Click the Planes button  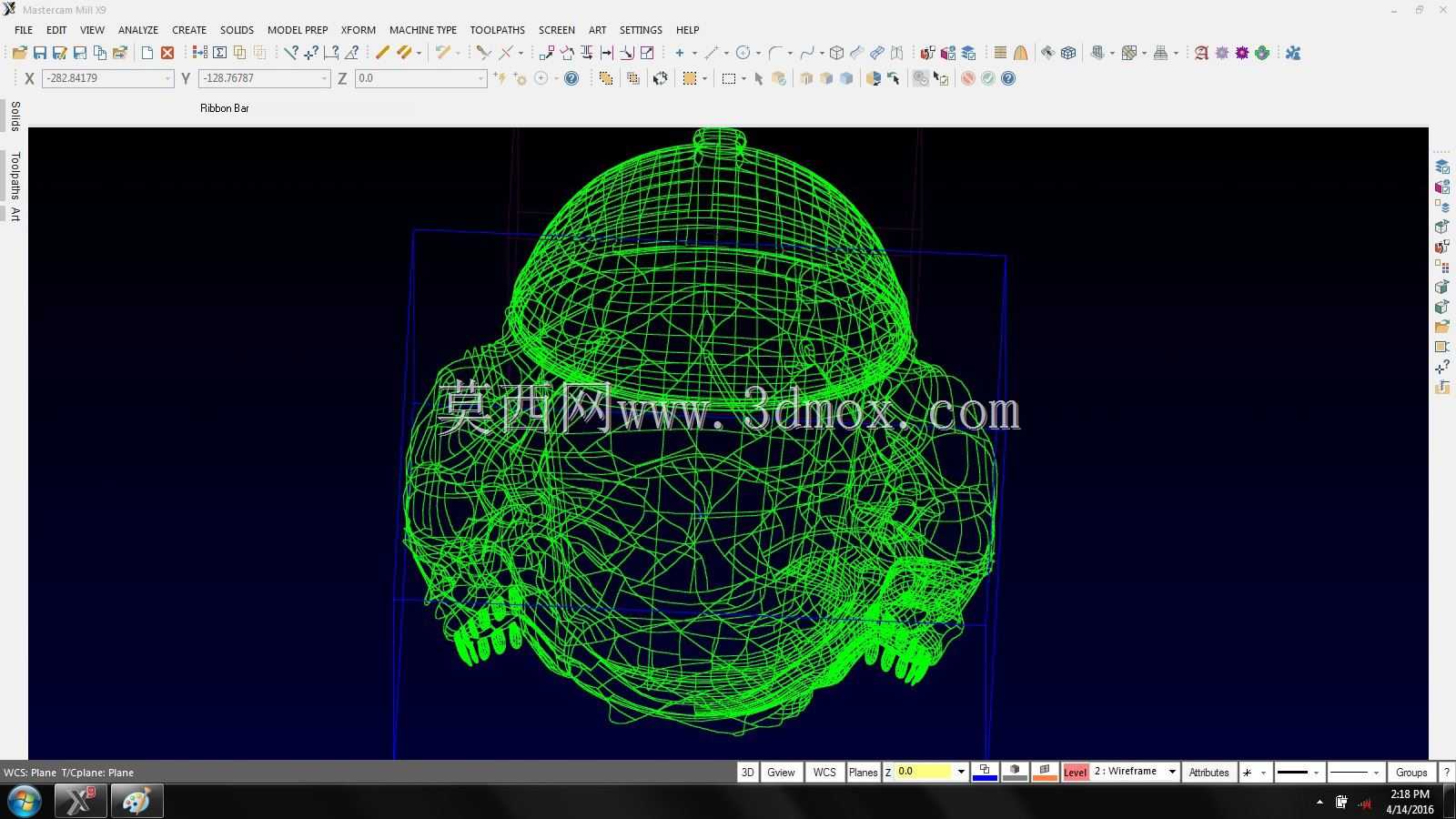pyautogui.click(x=863, y=773)
